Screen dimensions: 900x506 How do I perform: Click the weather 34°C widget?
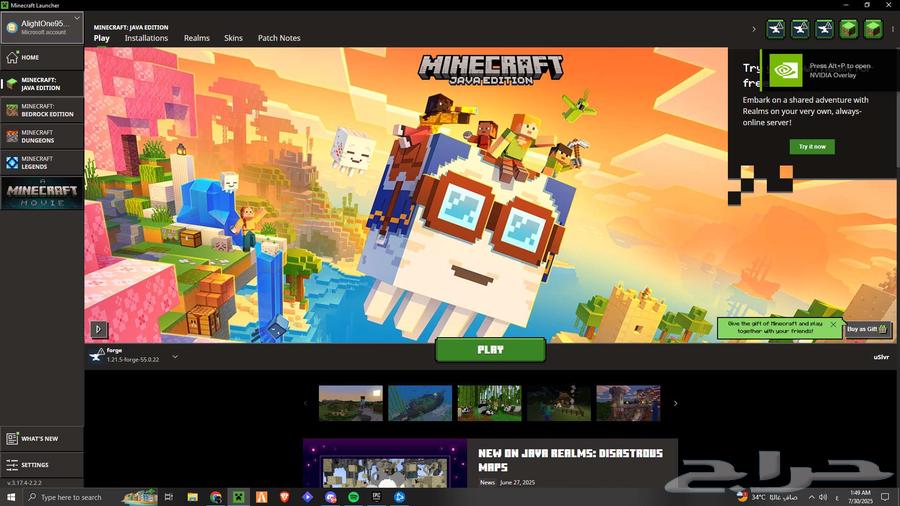769,497
